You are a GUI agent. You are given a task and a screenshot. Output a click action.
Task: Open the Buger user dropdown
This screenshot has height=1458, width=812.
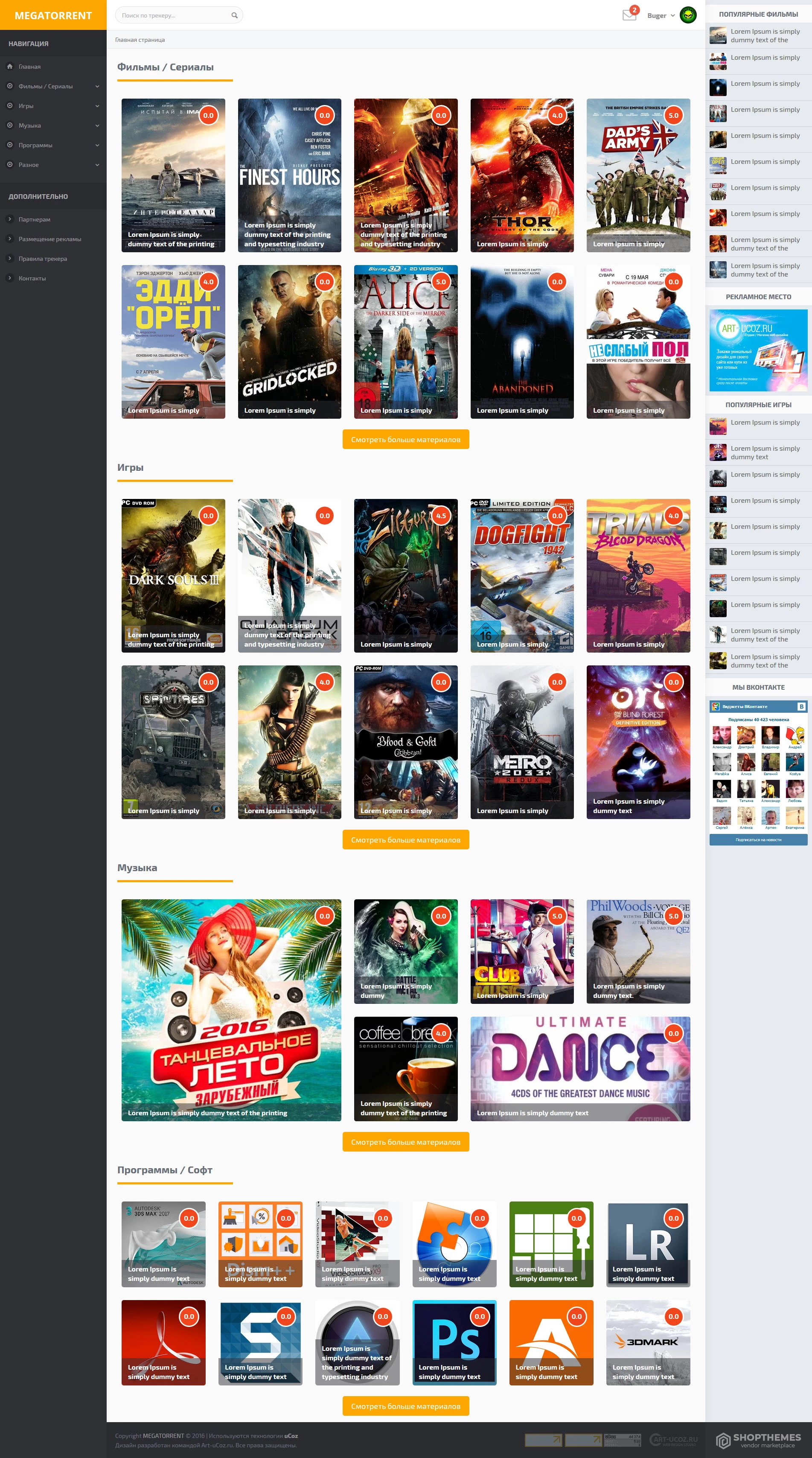coord(661,15)
